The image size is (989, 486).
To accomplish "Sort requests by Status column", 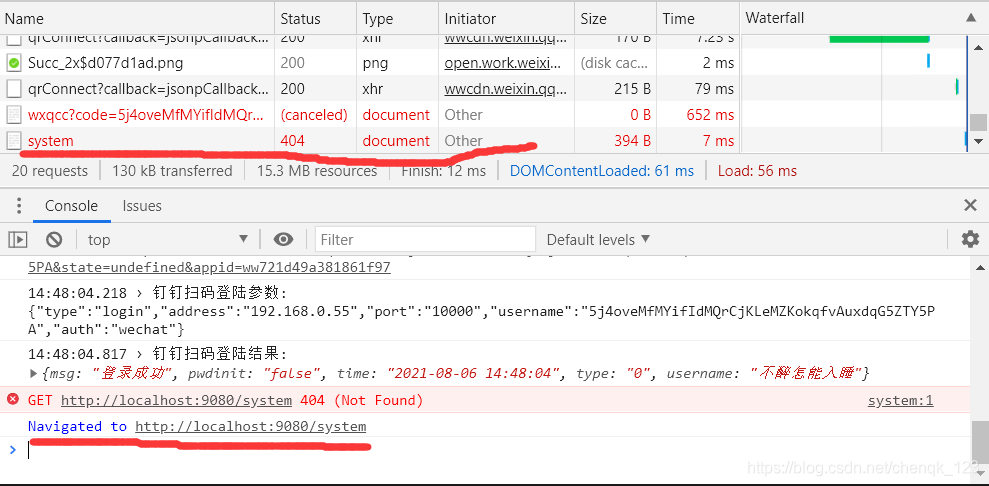I will tap(315, 18).
